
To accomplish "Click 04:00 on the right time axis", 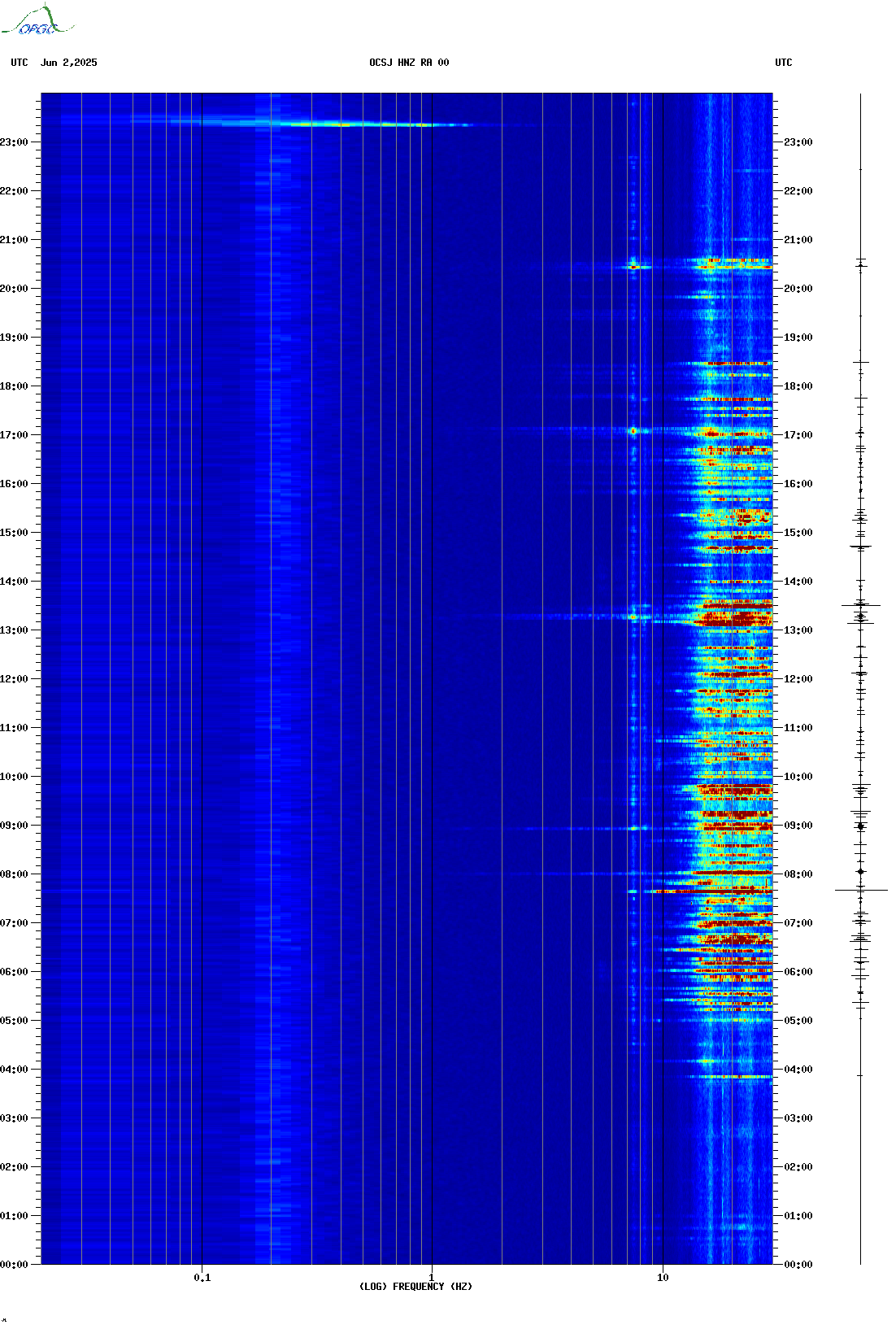I will 798,1070.
